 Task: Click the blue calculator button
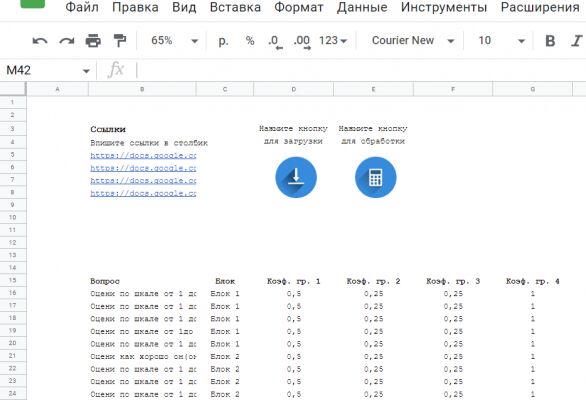[x=376, y=177]
